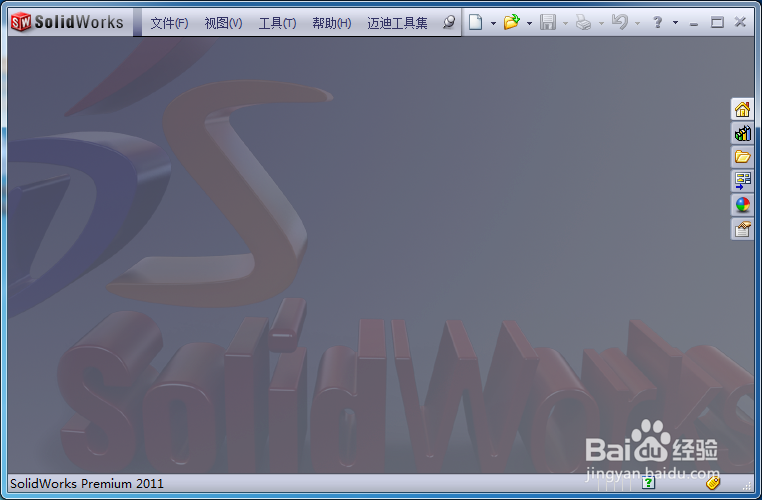Expand the Undo dropdown arrow
Screen dimensions: 762x500
click(x=637, y=23)
